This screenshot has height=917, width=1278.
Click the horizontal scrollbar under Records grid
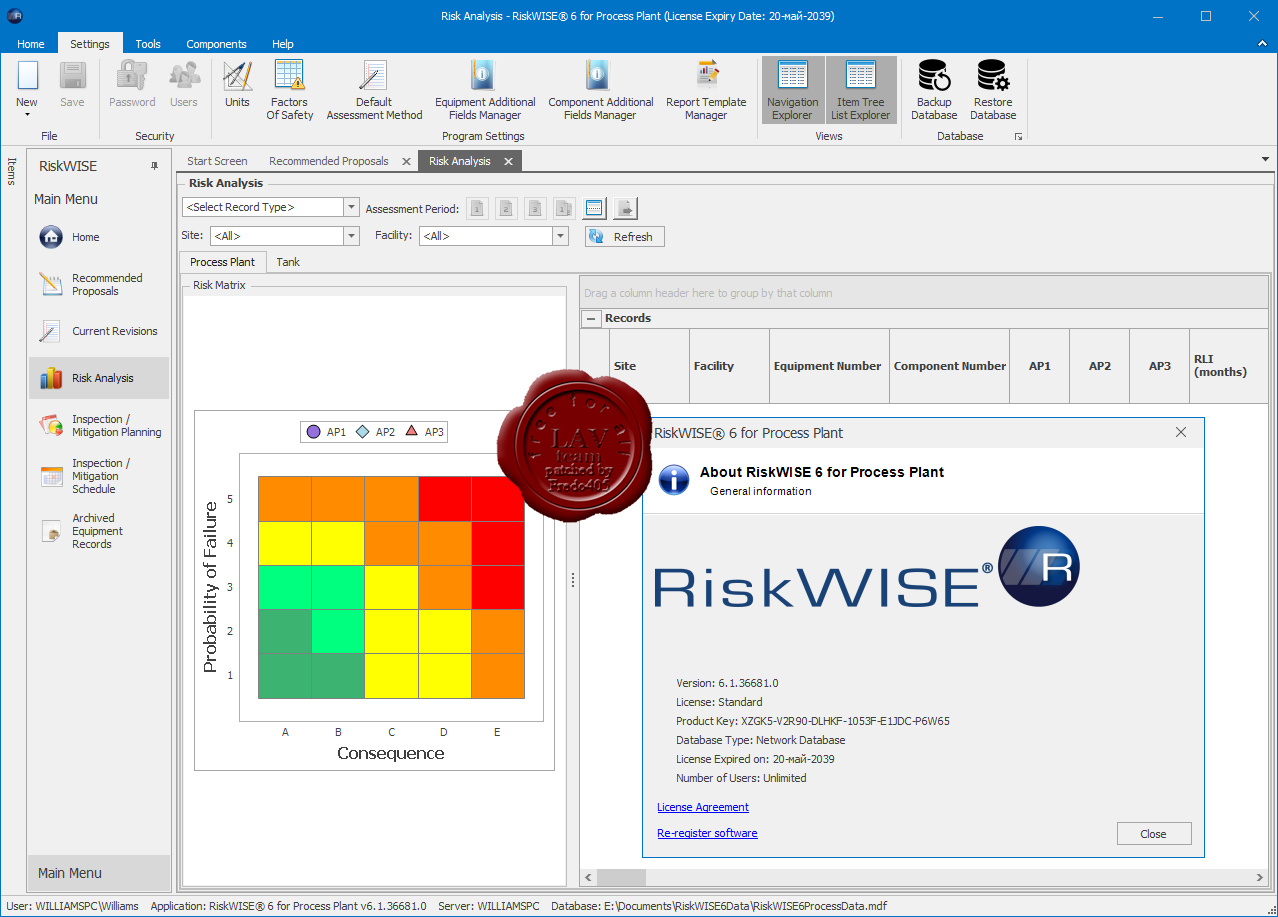(924, 877)
